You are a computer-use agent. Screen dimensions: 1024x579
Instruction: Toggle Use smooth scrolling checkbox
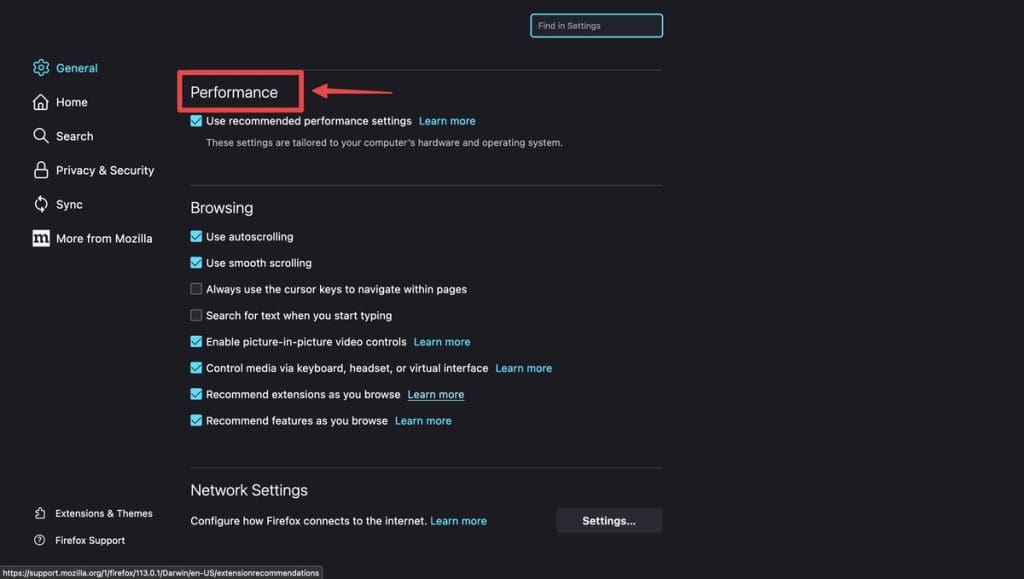click(196, 263)
